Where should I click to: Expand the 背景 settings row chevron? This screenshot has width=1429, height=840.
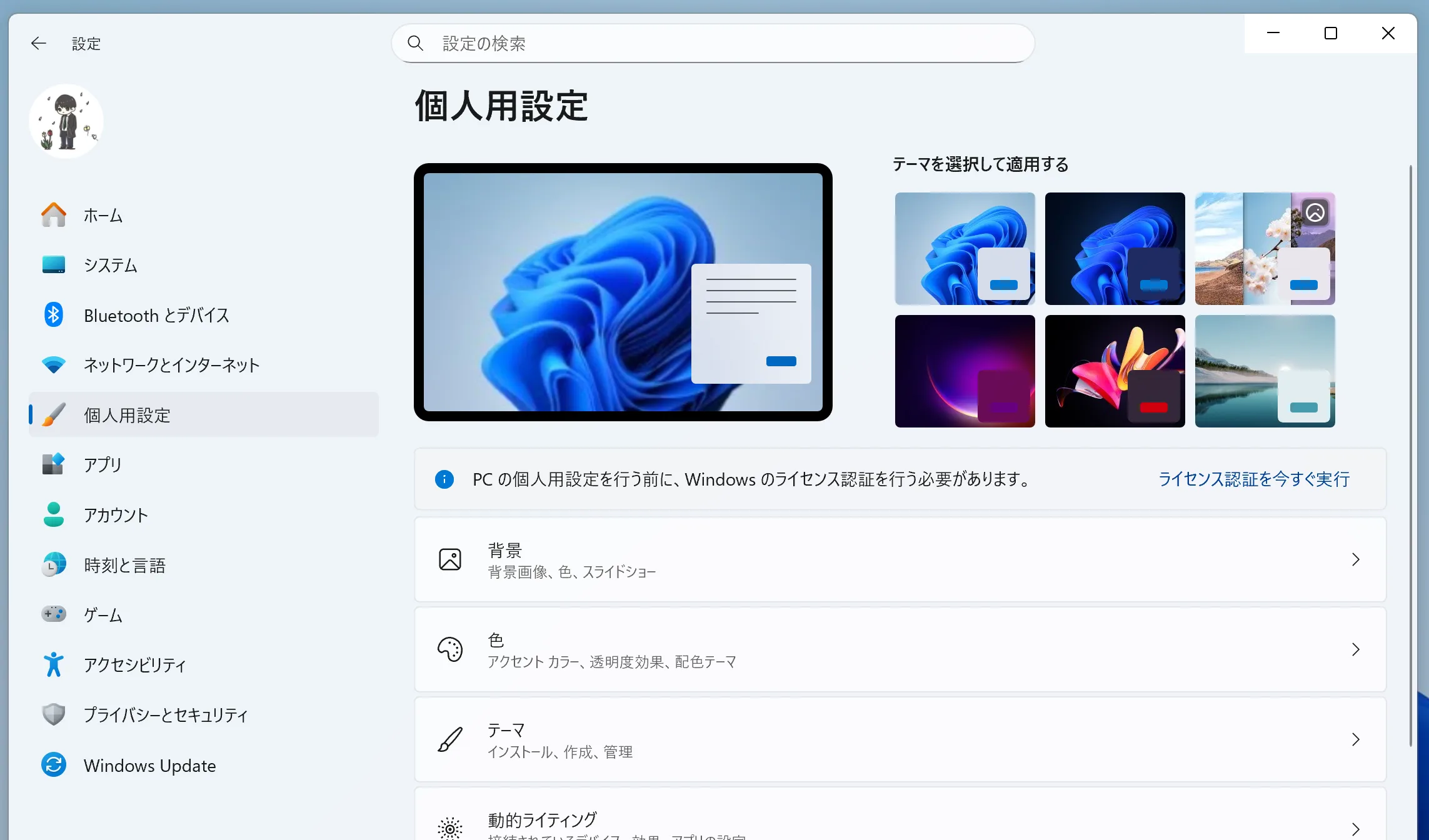1355,559
